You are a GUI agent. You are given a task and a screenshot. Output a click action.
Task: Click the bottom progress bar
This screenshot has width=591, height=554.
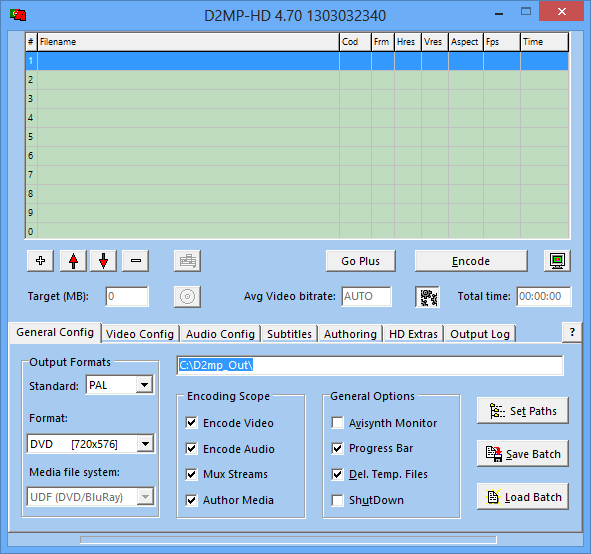288,540
